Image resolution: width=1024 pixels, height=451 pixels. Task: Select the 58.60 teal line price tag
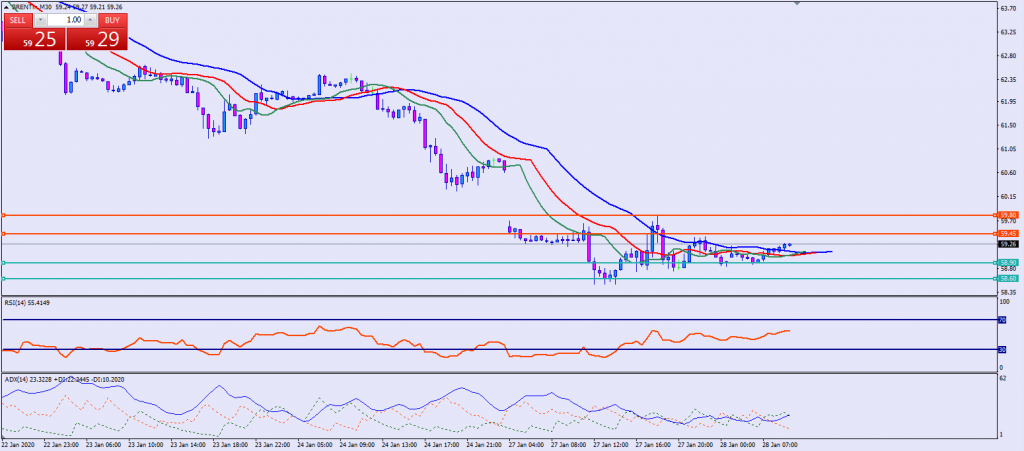click(x=1007, y=279)
